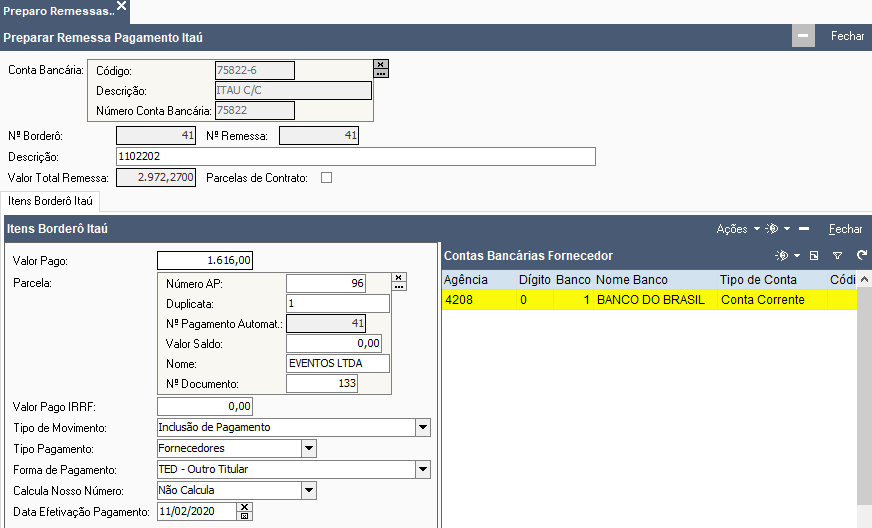This screenshot has width=872, height=528.
Task: Expand arrow next to Itens Borderô lightbulb icon
Action: (x=787, y=229)
